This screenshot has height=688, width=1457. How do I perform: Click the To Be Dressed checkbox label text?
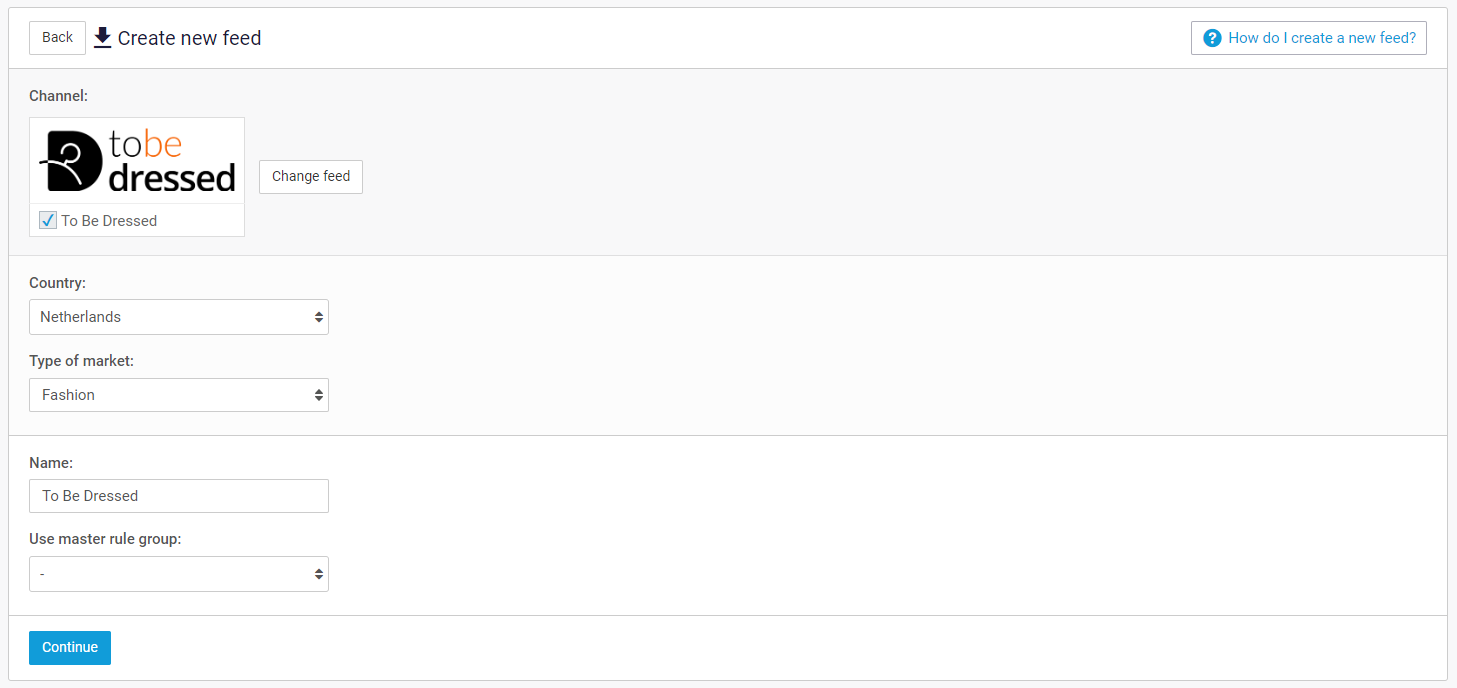[x=109, y=221]
